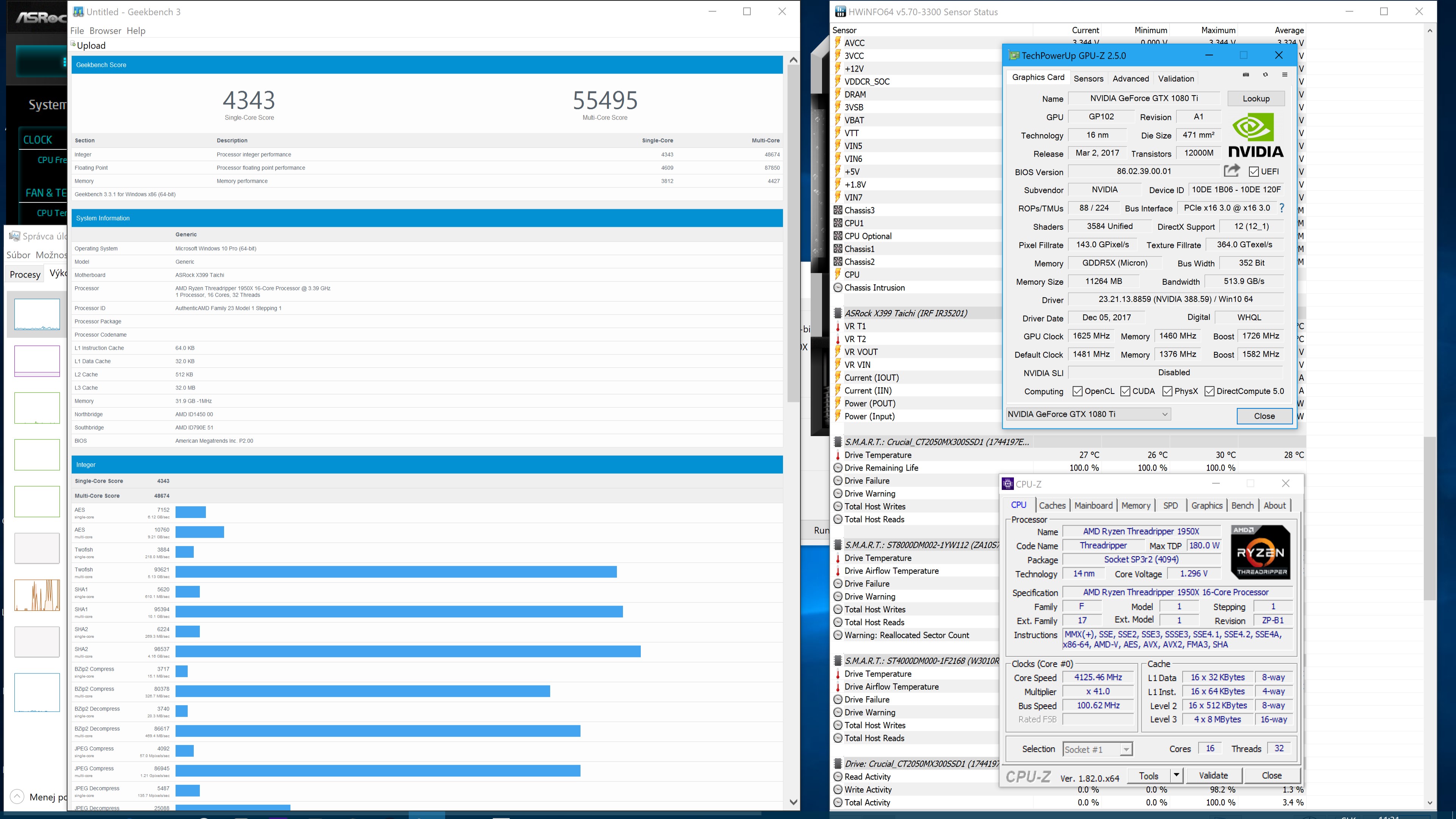Click the fan icon beside Chassis3 sensor
1456x819 pixels.
[838, 210]
